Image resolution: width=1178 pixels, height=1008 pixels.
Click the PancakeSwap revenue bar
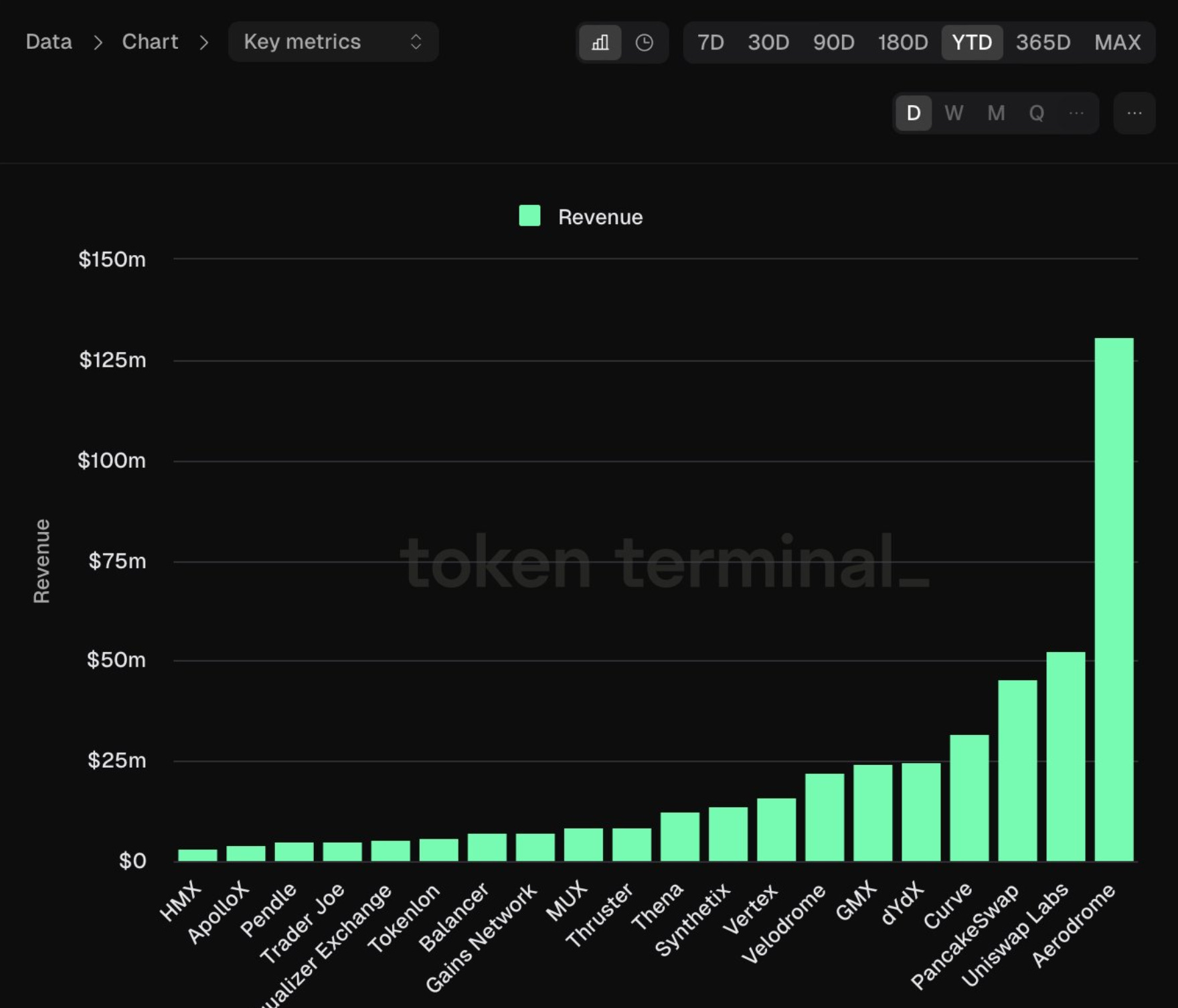[x=1017, y=770]
